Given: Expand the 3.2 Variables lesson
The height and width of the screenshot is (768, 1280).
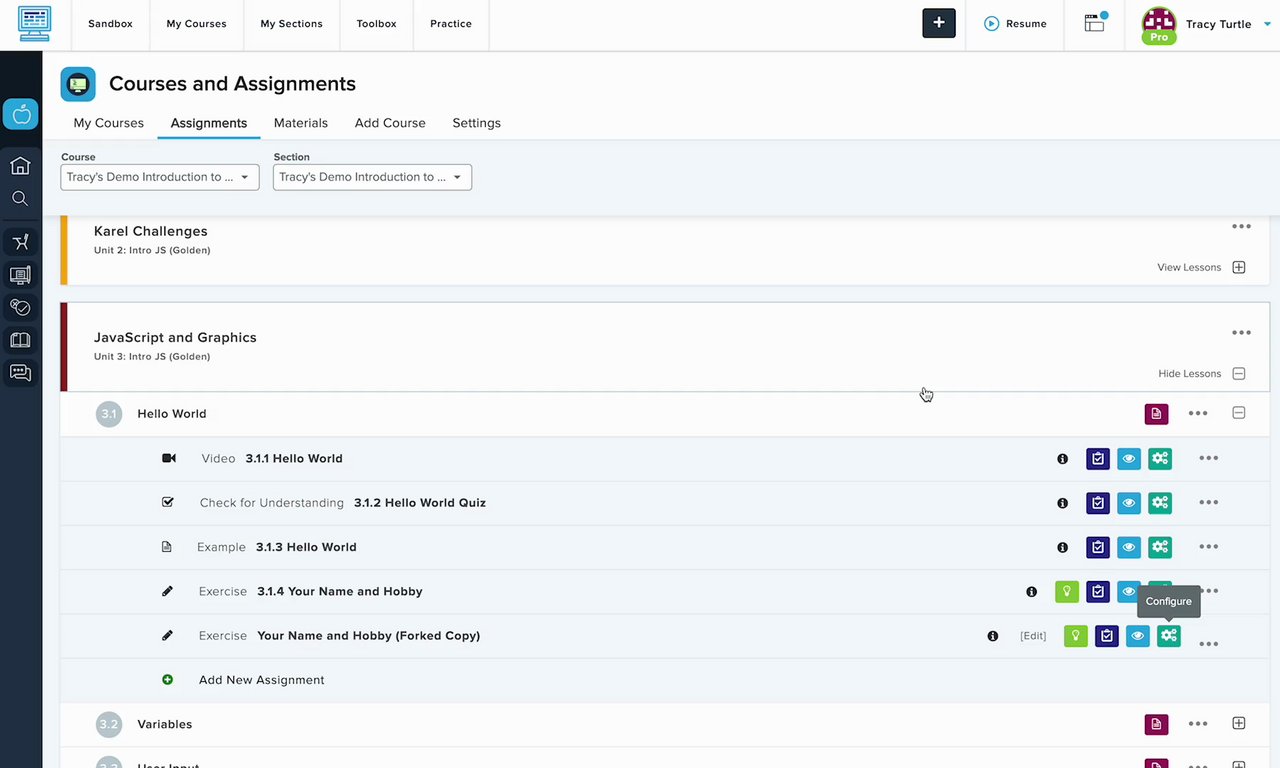Looking at the screenshot, I should pos(1239,724).
